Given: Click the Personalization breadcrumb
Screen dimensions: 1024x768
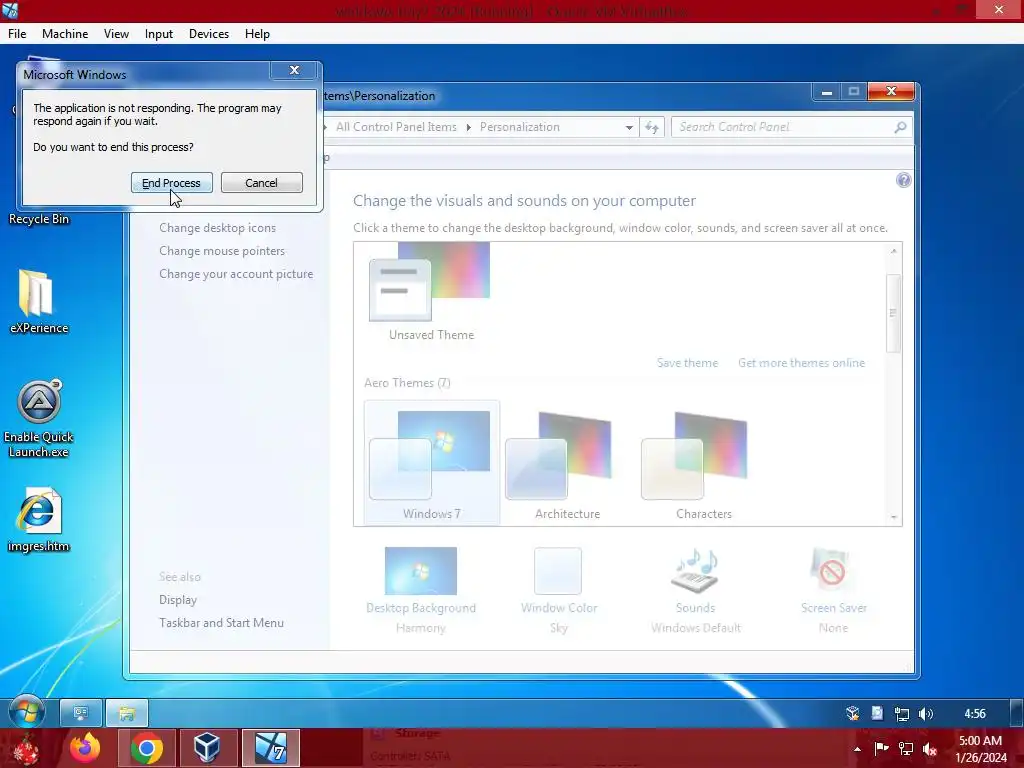Looking at the screenshot, I should [520, 127].
